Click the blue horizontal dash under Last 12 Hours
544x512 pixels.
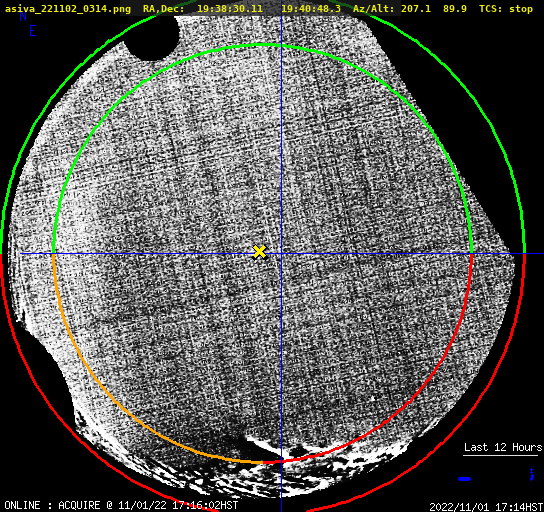coord(464,479)
